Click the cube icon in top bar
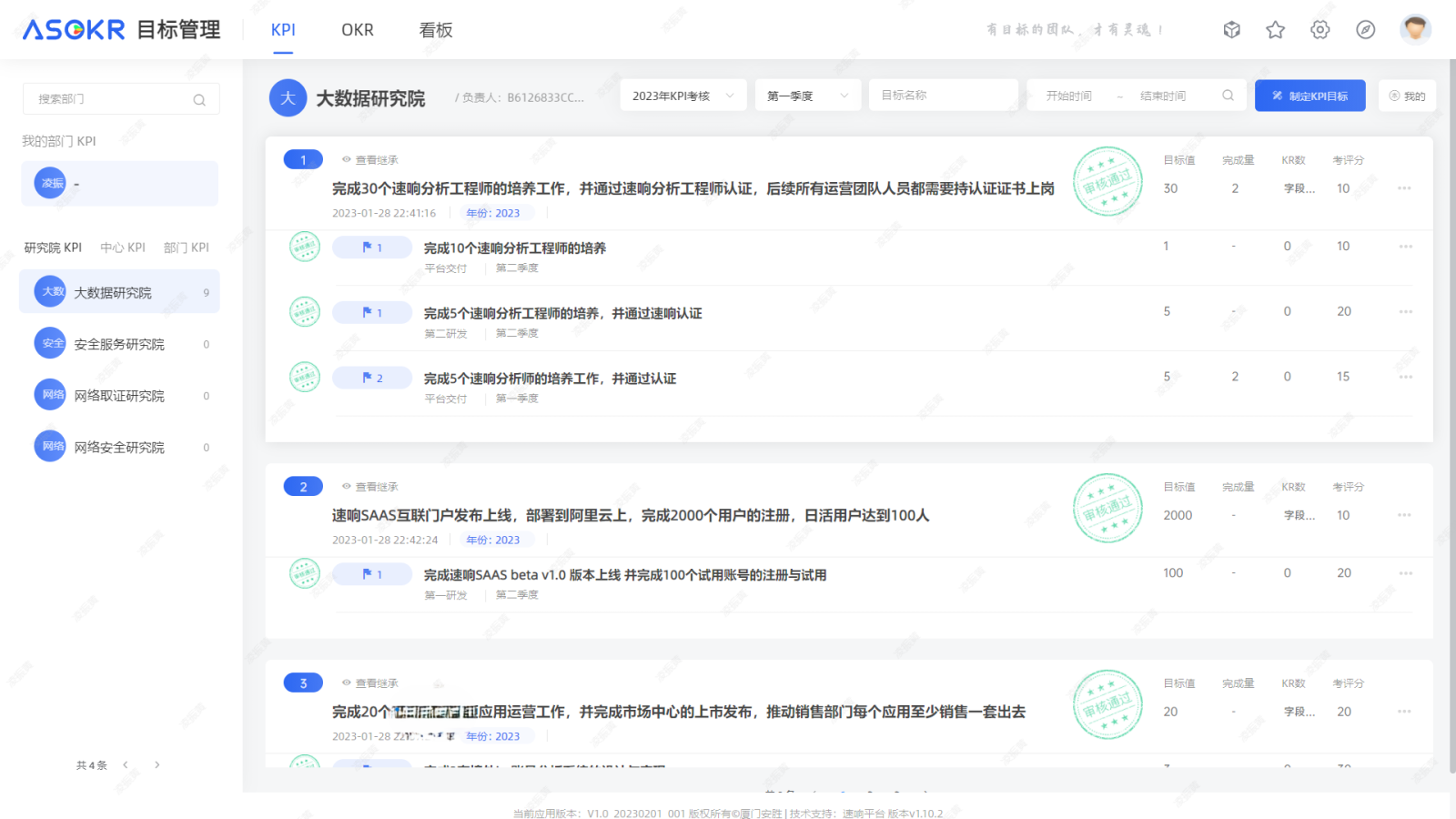 tap(1231, 30)
